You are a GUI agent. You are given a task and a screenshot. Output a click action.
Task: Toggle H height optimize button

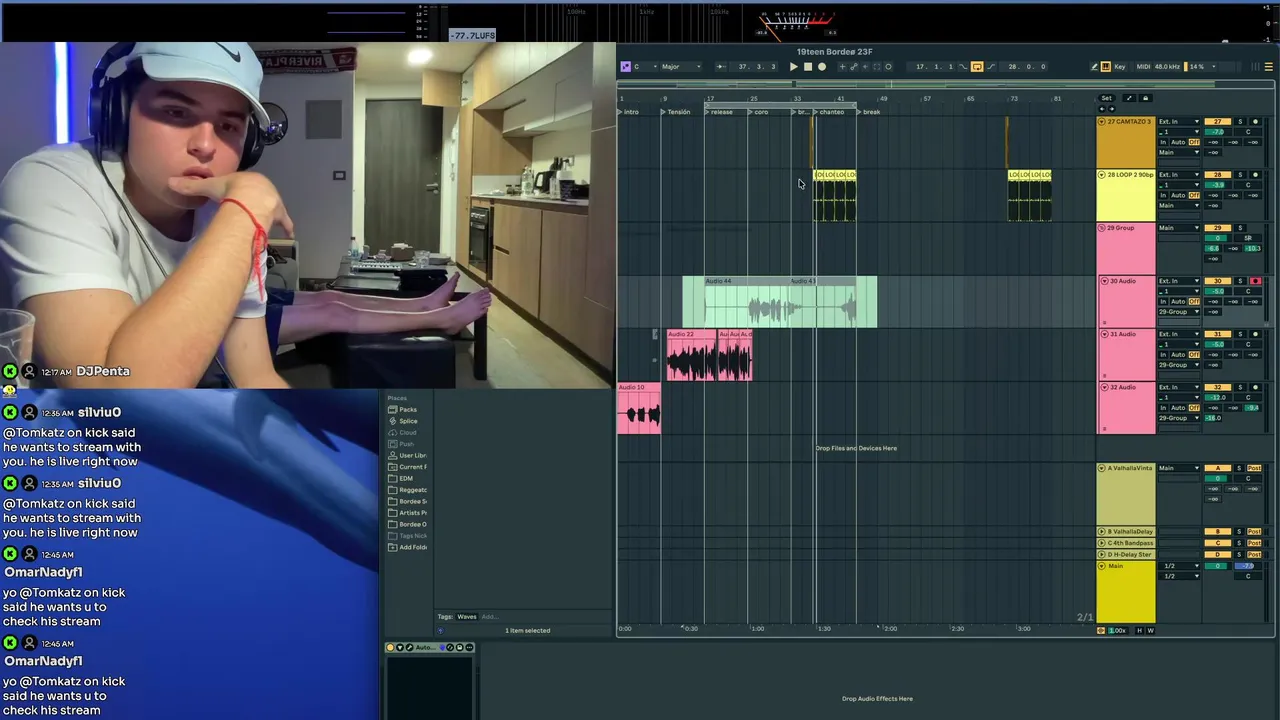(x=1139, y=630)
